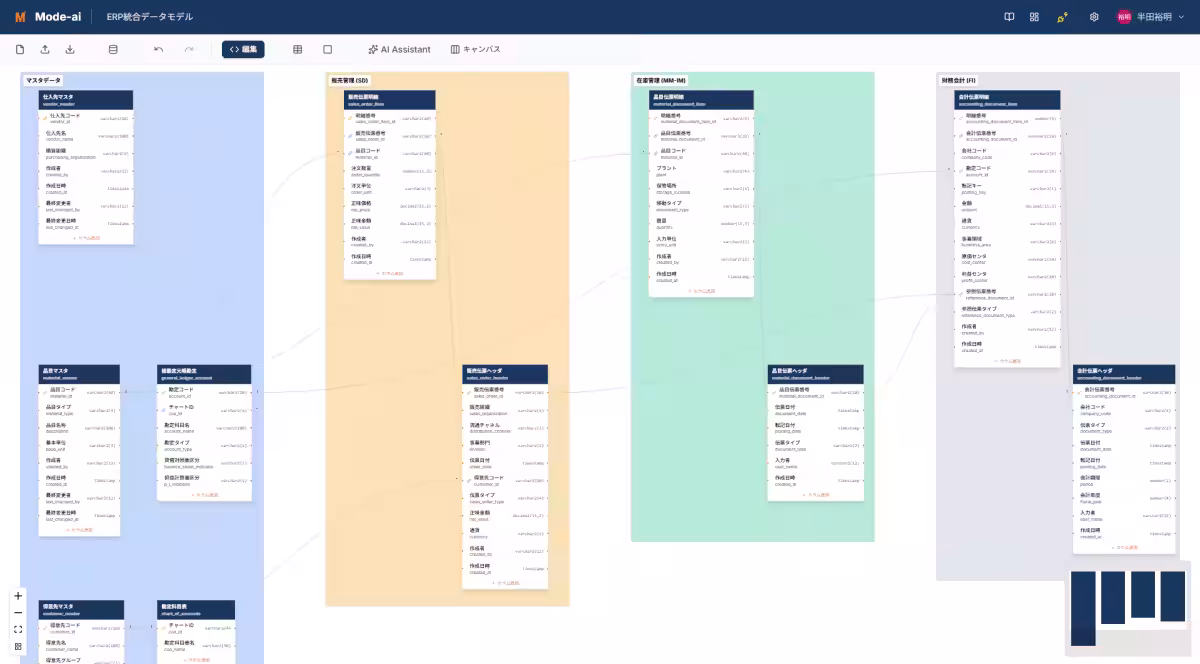
Task: Open the layout grid icon in zoom controls
Action: pos(18,646)
